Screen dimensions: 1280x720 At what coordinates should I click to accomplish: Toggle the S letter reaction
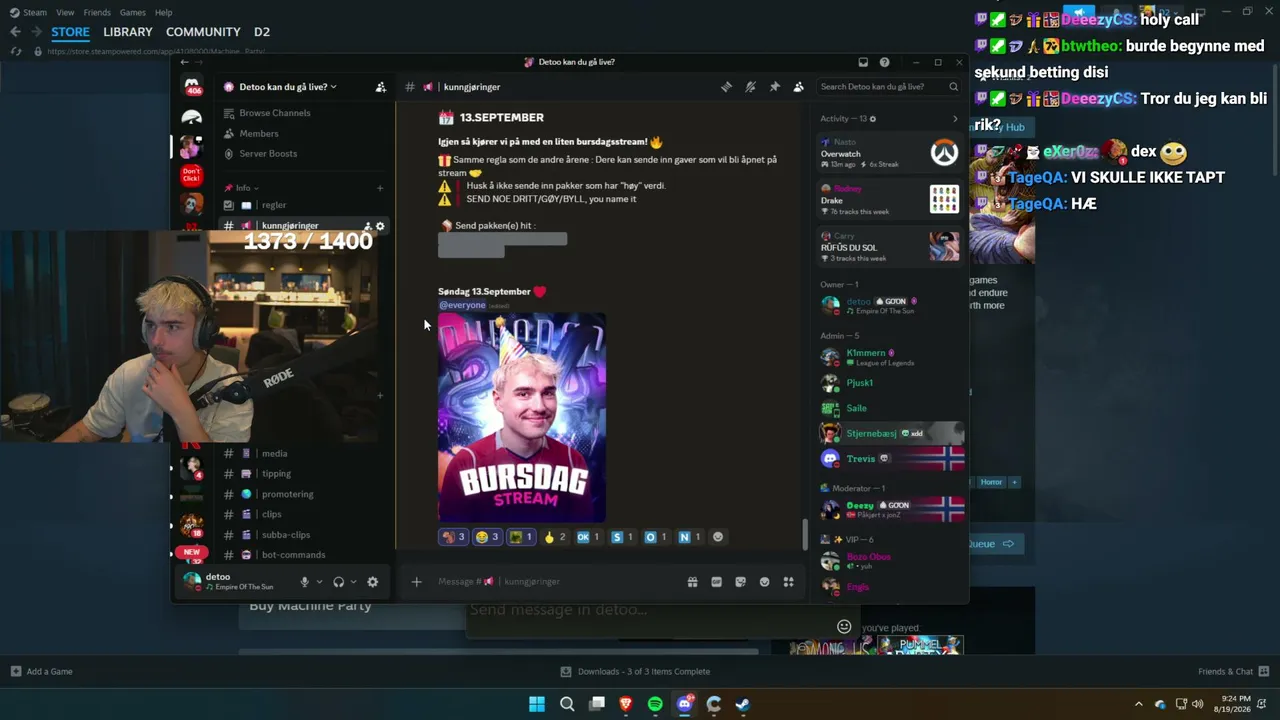pyautogui.click(x=622, y=537)
